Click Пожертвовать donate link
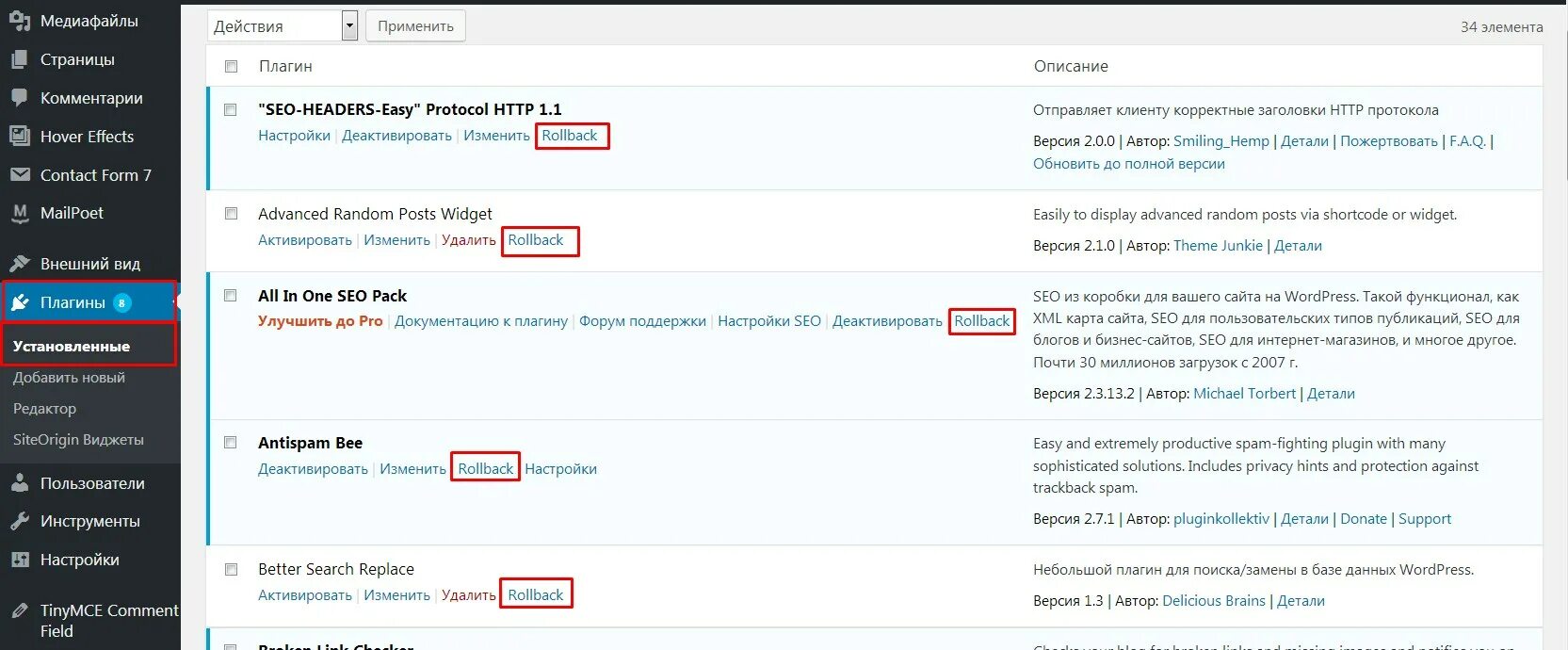This screenshot has height=650, width=1568. point(1389,141)
